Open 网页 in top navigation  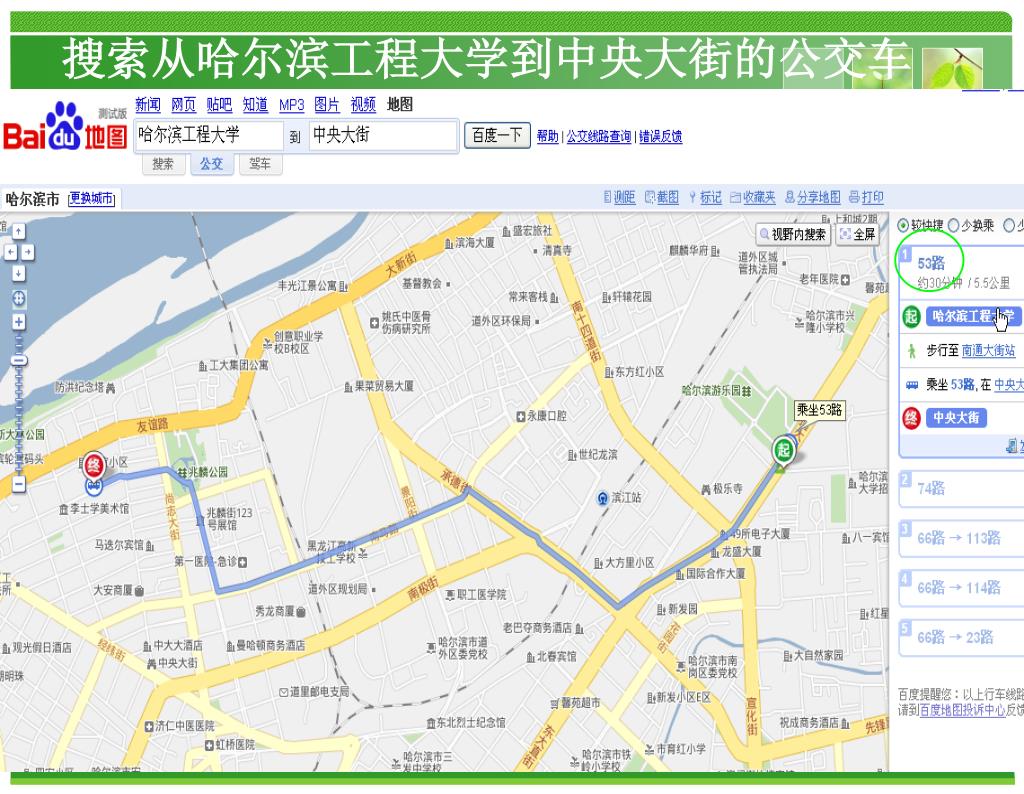(x=184, y=104)
